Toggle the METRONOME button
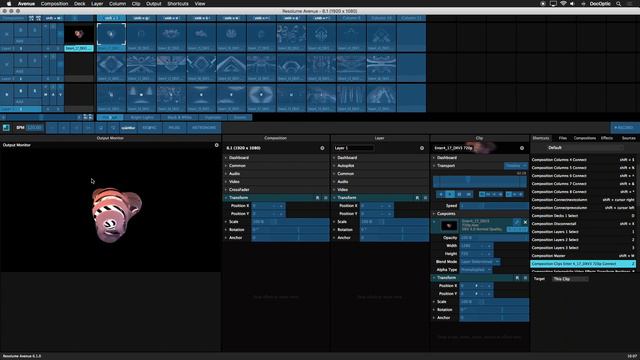640x360 pixels. point(204,128)
